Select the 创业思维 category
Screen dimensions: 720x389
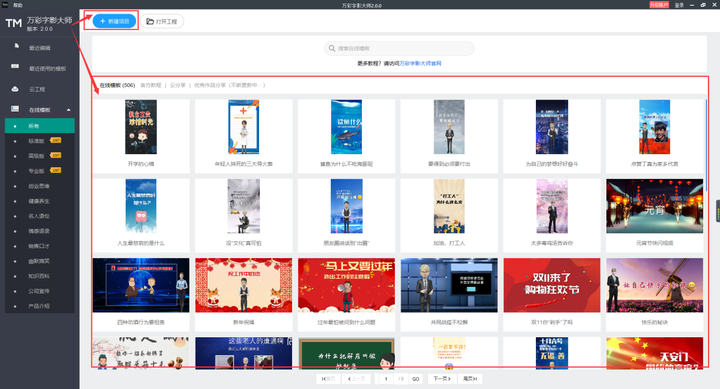[x=39, y=186]
